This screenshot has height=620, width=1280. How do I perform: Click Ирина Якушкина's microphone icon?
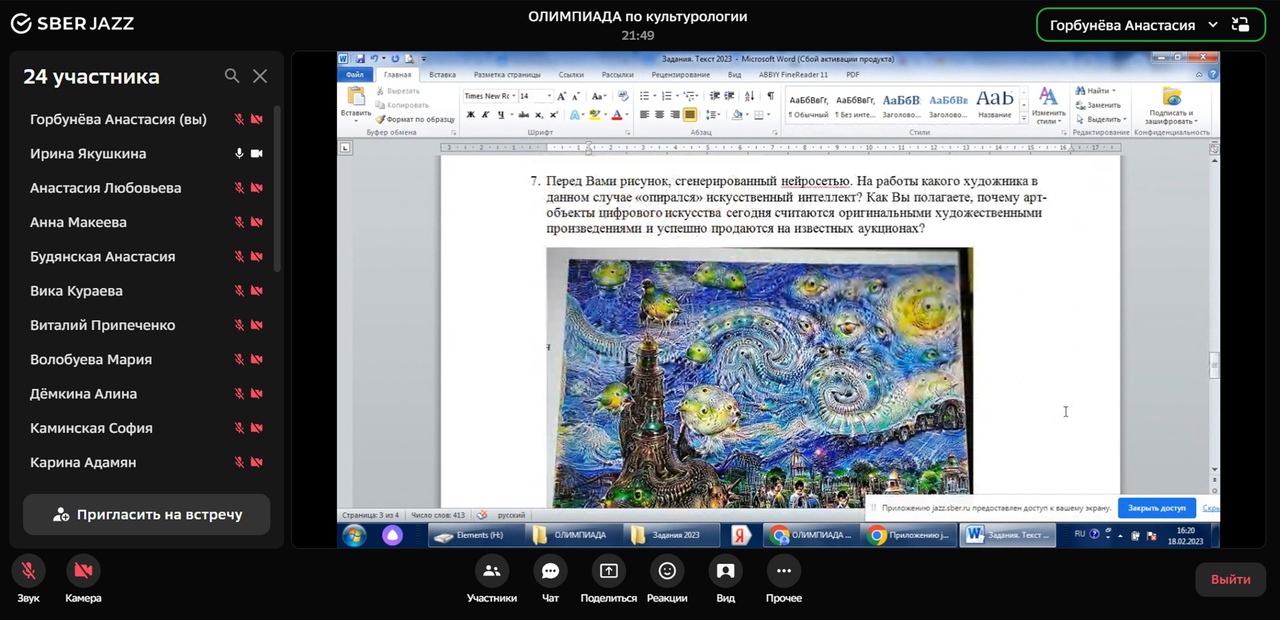tap(239, 153)
